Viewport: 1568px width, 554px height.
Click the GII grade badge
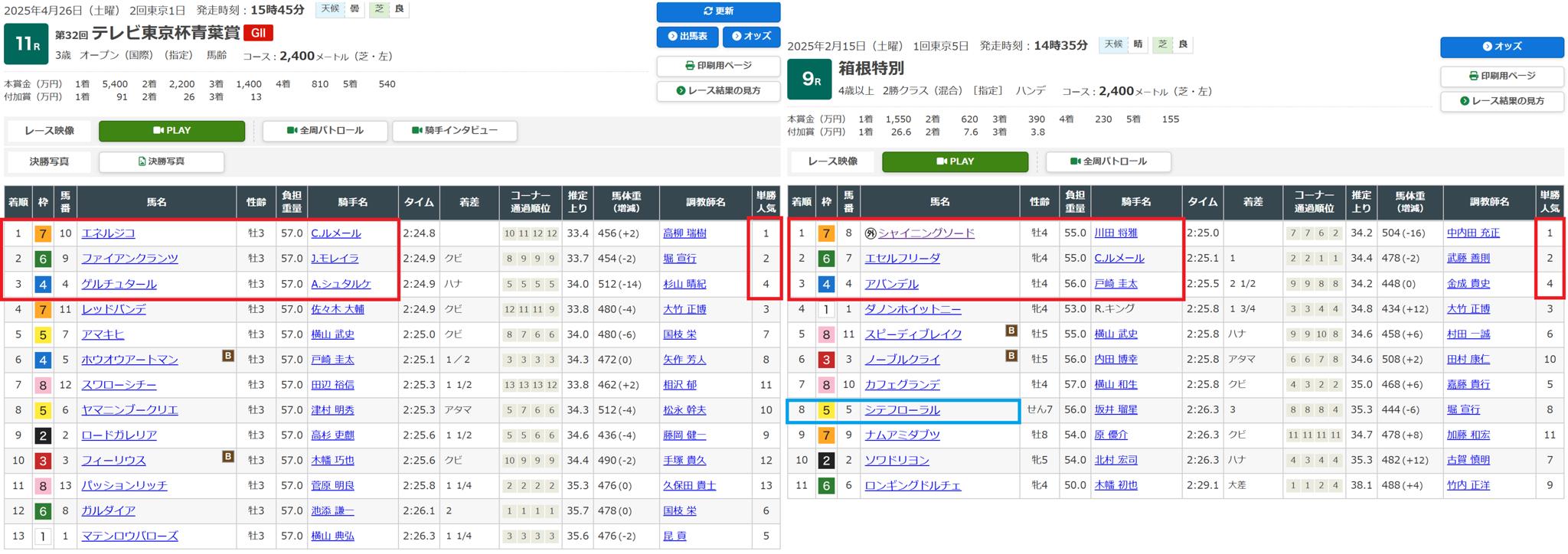(258, 34)
